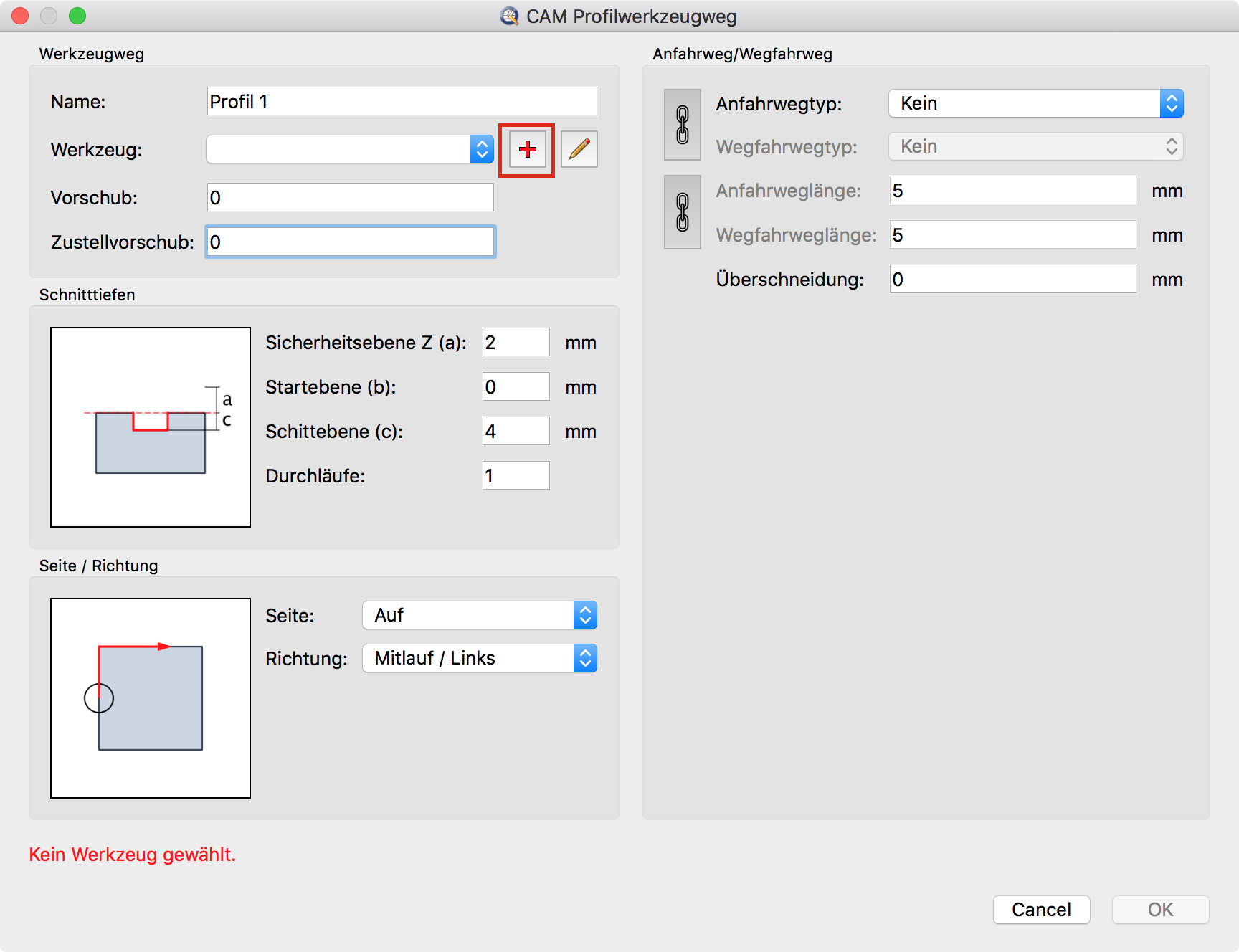
Task: Click the Sicherheitsebene Z (a) field
Action: (x=516, y=343)
